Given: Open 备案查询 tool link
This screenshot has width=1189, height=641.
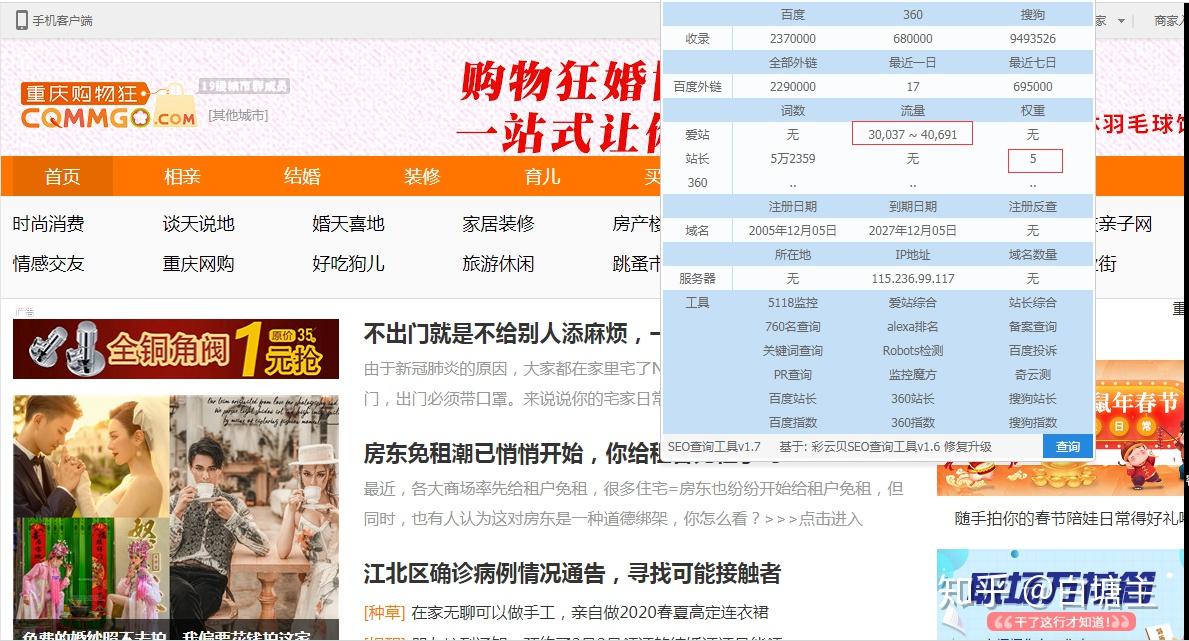Looking at the screenshot, I should point(1032,327).
